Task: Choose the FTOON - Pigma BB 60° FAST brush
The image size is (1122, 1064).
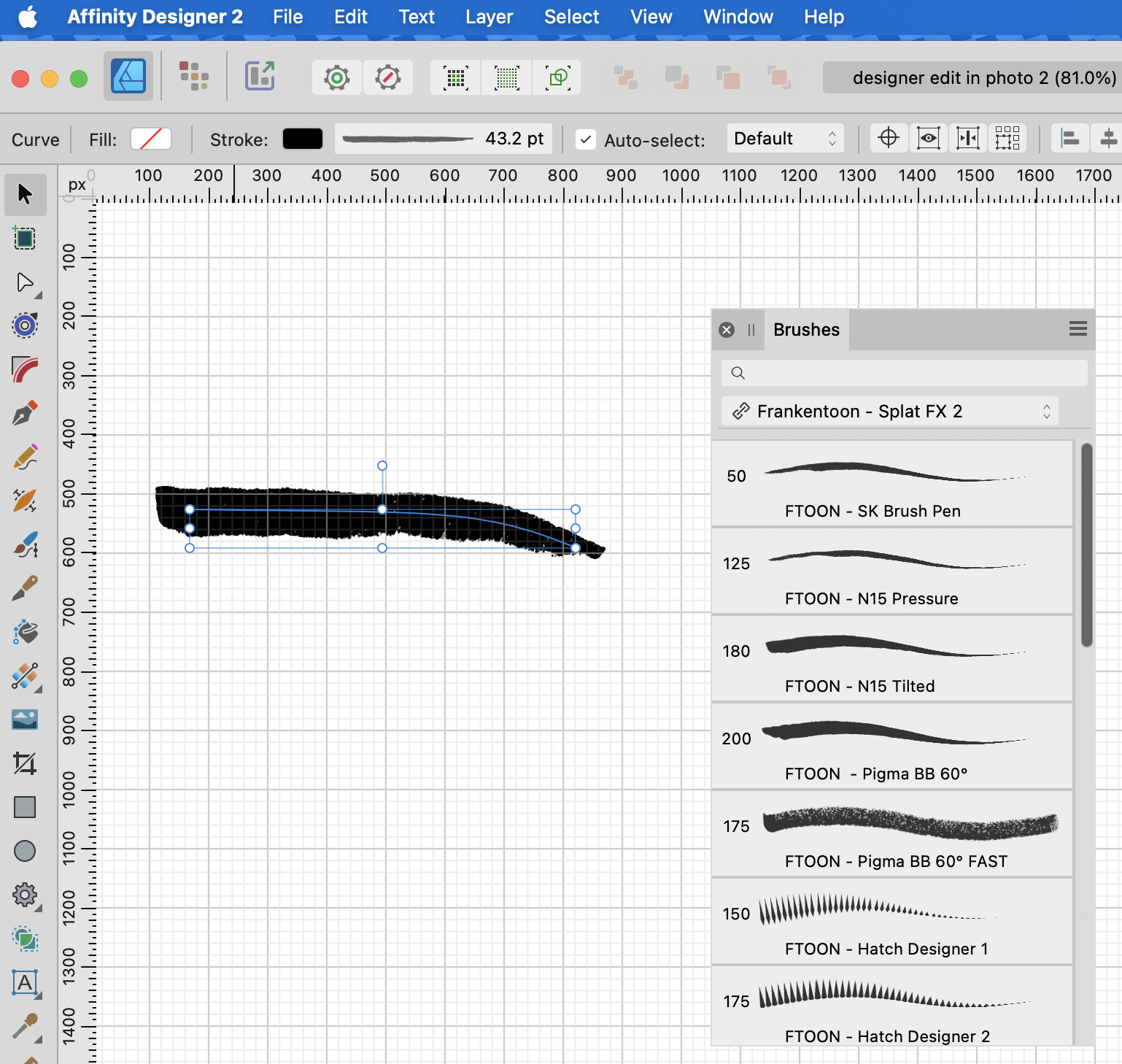Action: [x=892, y=833]
